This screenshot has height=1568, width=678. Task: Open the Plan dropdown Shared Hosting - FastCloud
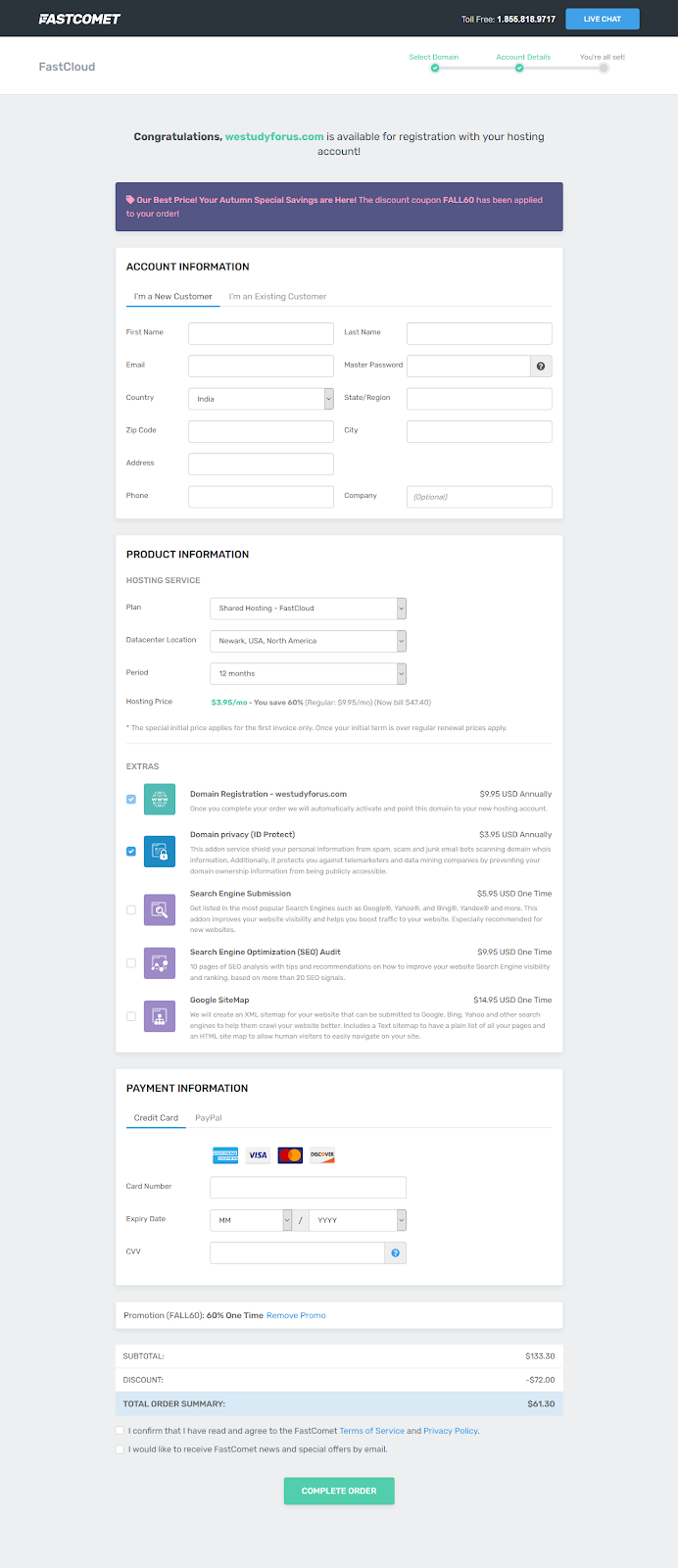point(309,608)
